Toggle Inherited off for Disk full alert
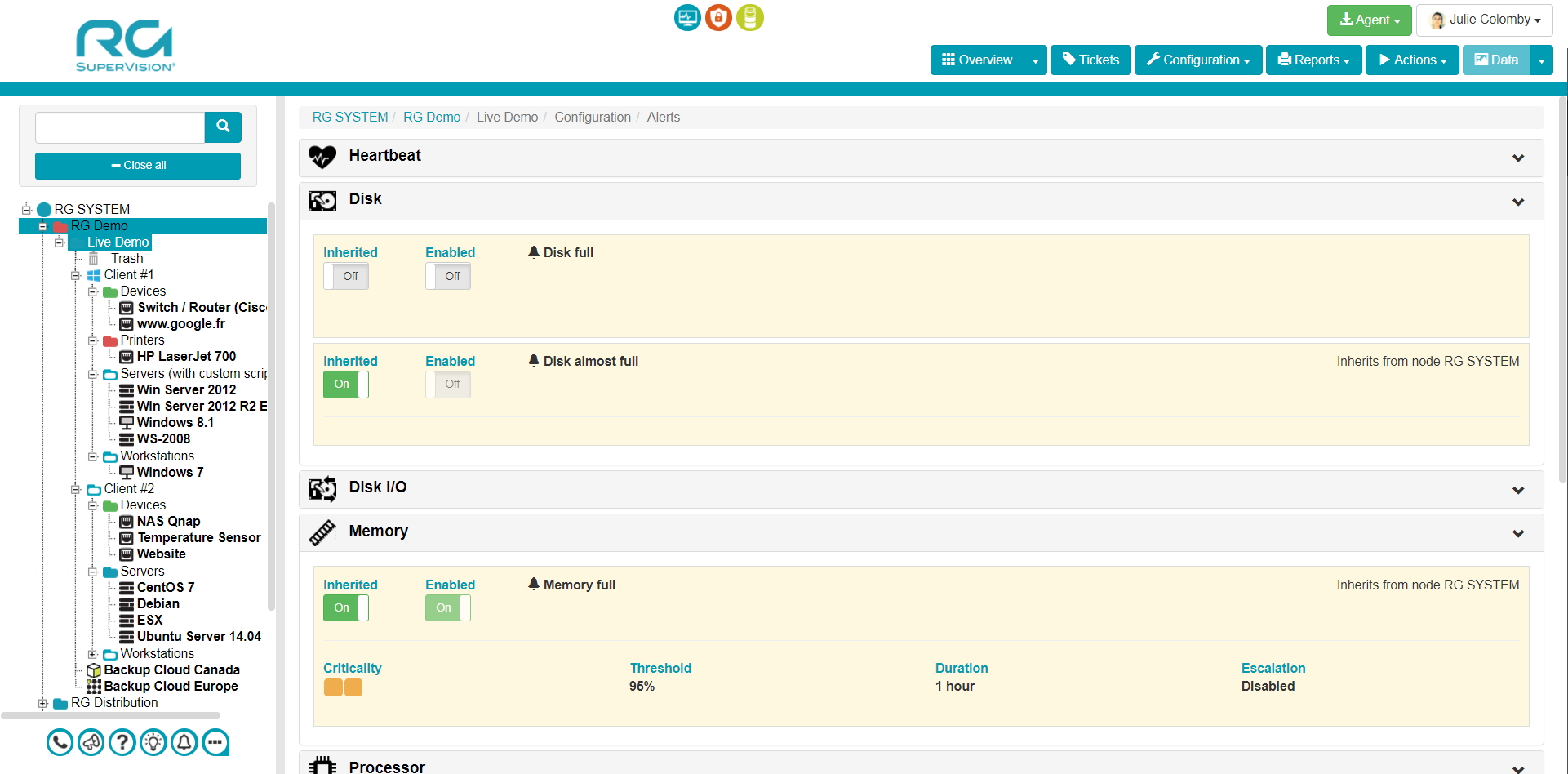 (x=345, y=276)
